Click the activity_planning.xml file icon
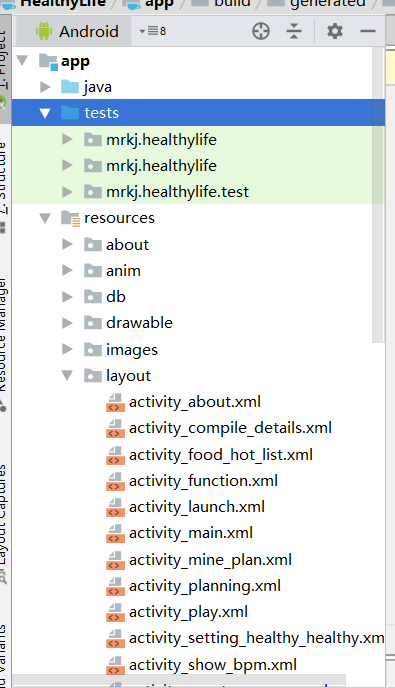The width and height of the screenshot is (395, 688). pos(115,586)
